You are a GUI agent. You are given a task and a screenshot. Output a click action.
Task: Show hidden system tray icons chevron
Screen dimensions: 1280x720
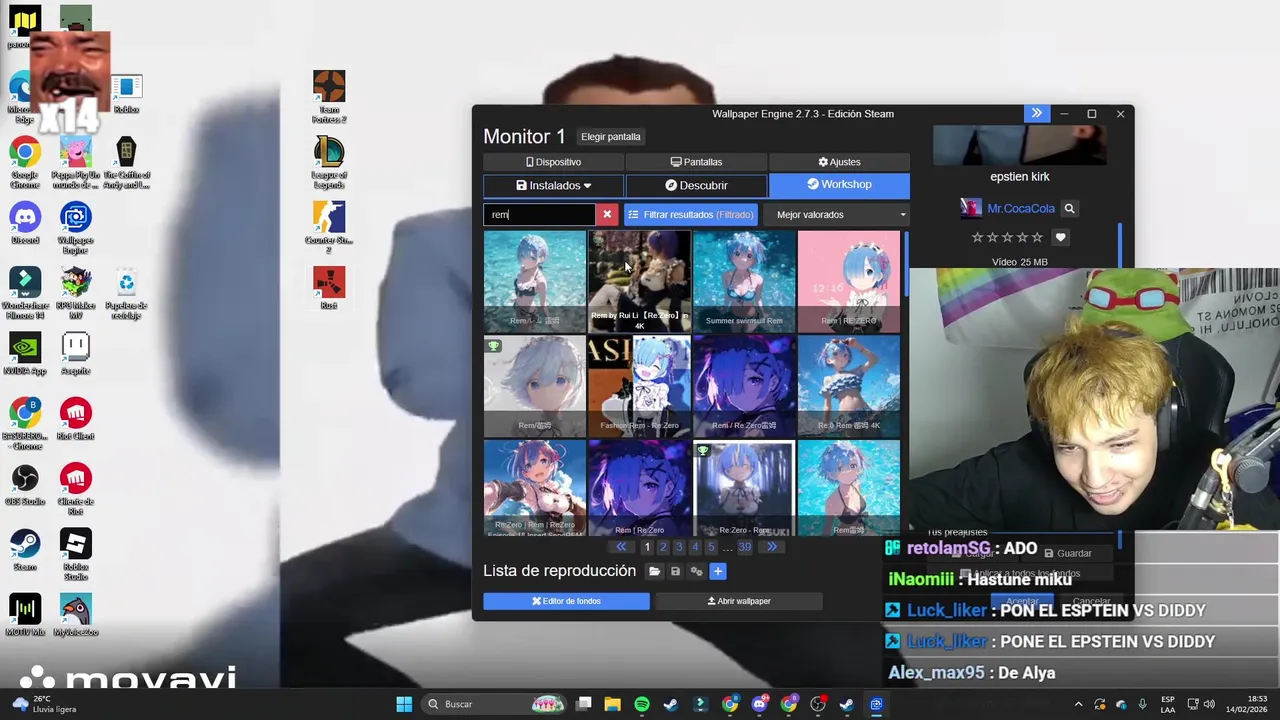click(x=1078, y=704)
